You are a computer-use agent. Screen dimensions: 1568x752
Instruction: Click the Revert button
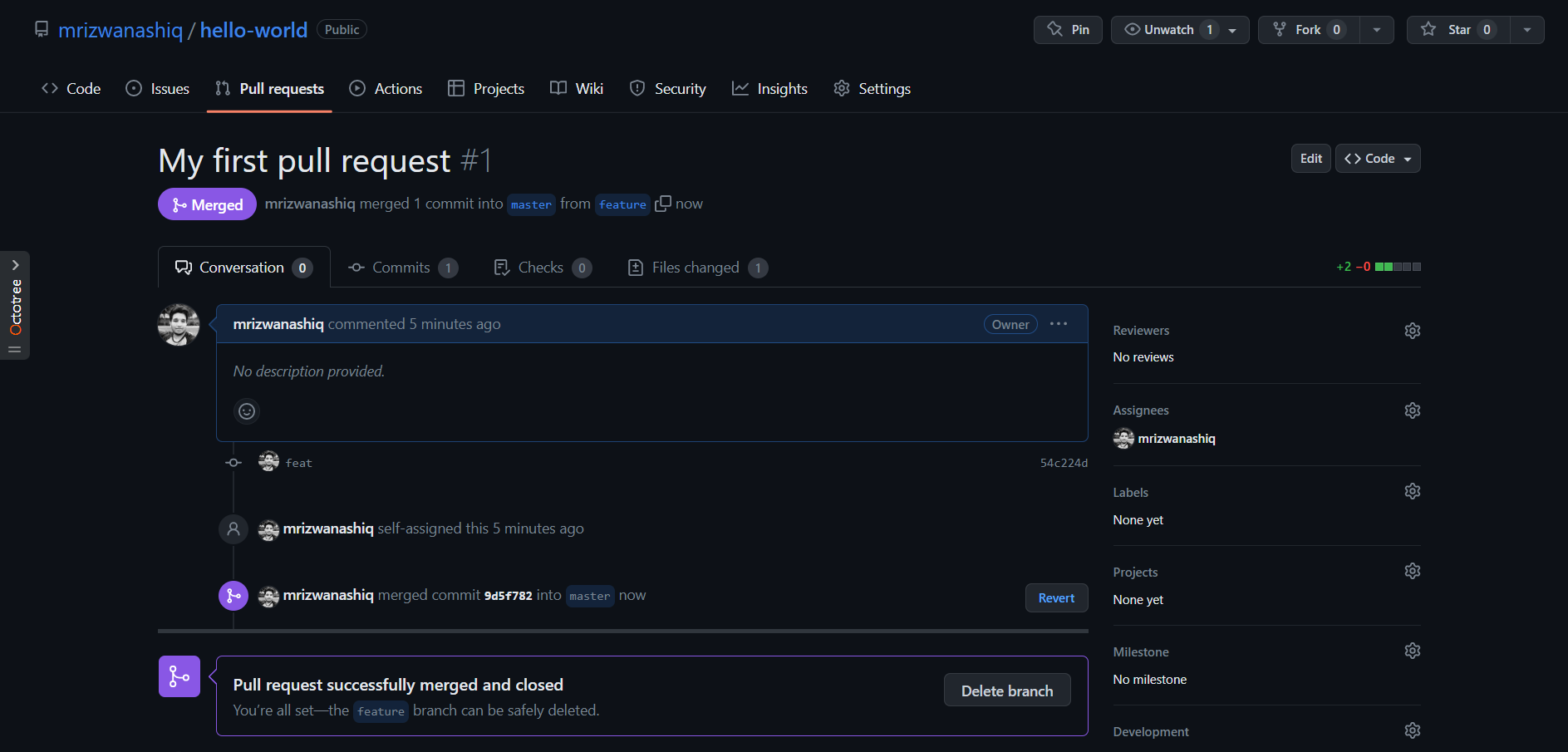pos(1057,598)
